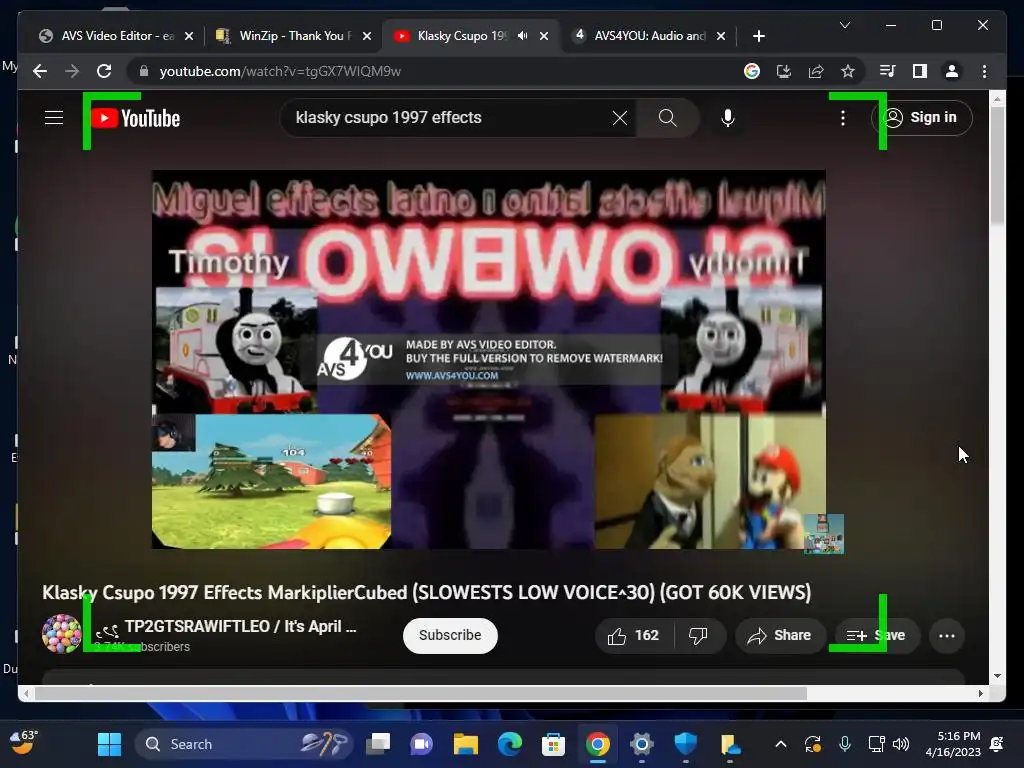Open the YouTube guide hamburger menu

point(54,118)
